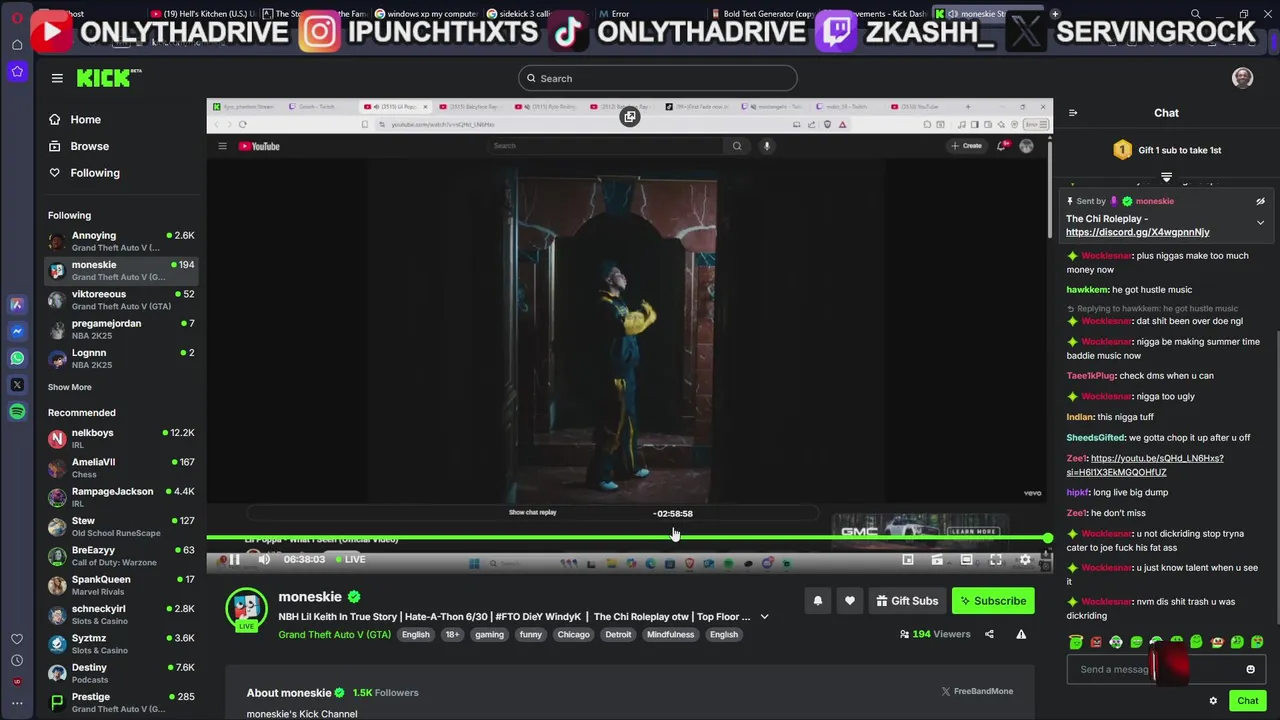Open the user profile avatar menu

coord(1242,78)
